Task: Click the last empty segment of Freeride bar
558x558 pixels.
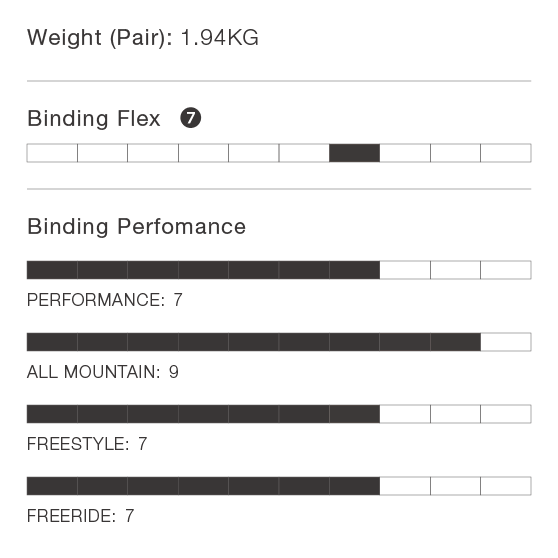Action: (x=506, y=486)
